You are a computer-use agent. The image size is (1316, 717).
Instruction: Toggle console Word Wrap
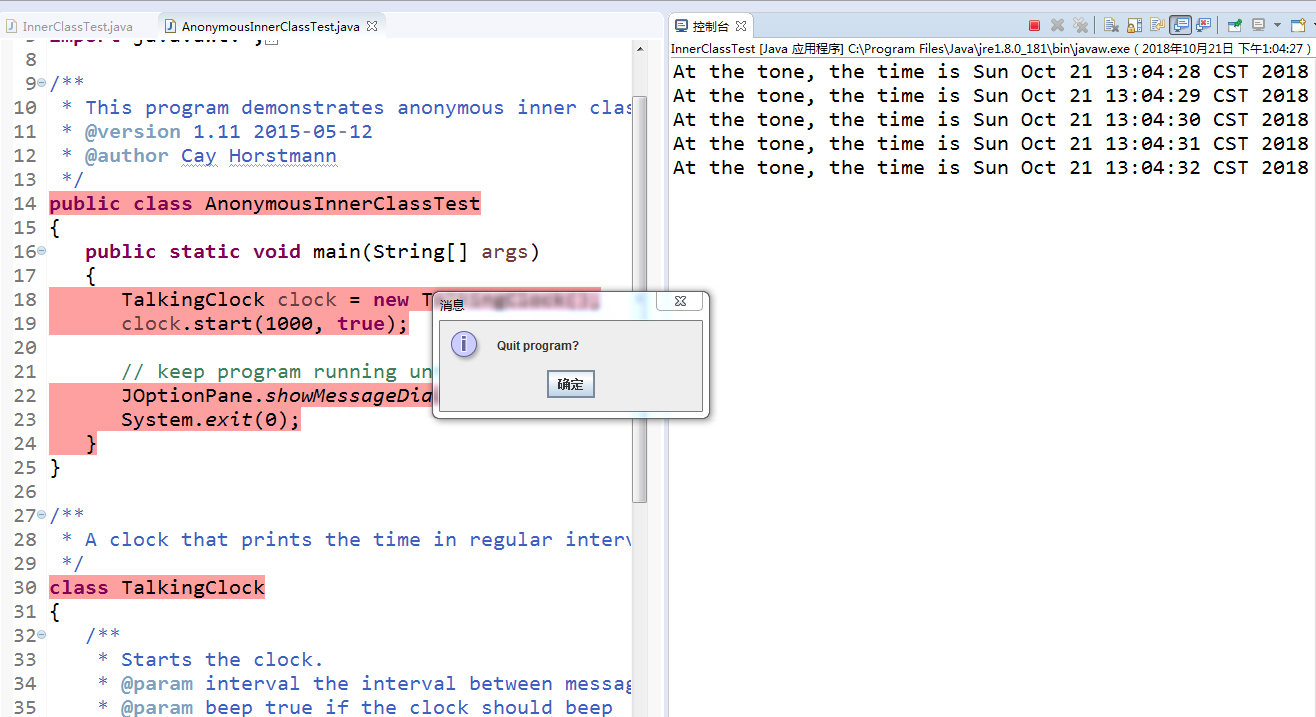(x=1157, y=25)
